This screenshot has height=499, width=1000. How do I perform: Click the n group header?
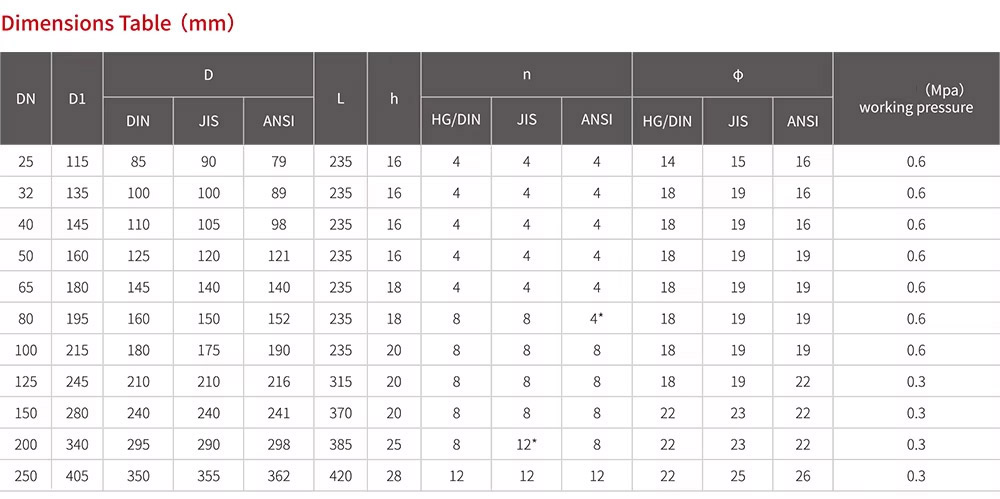(527, 75)
